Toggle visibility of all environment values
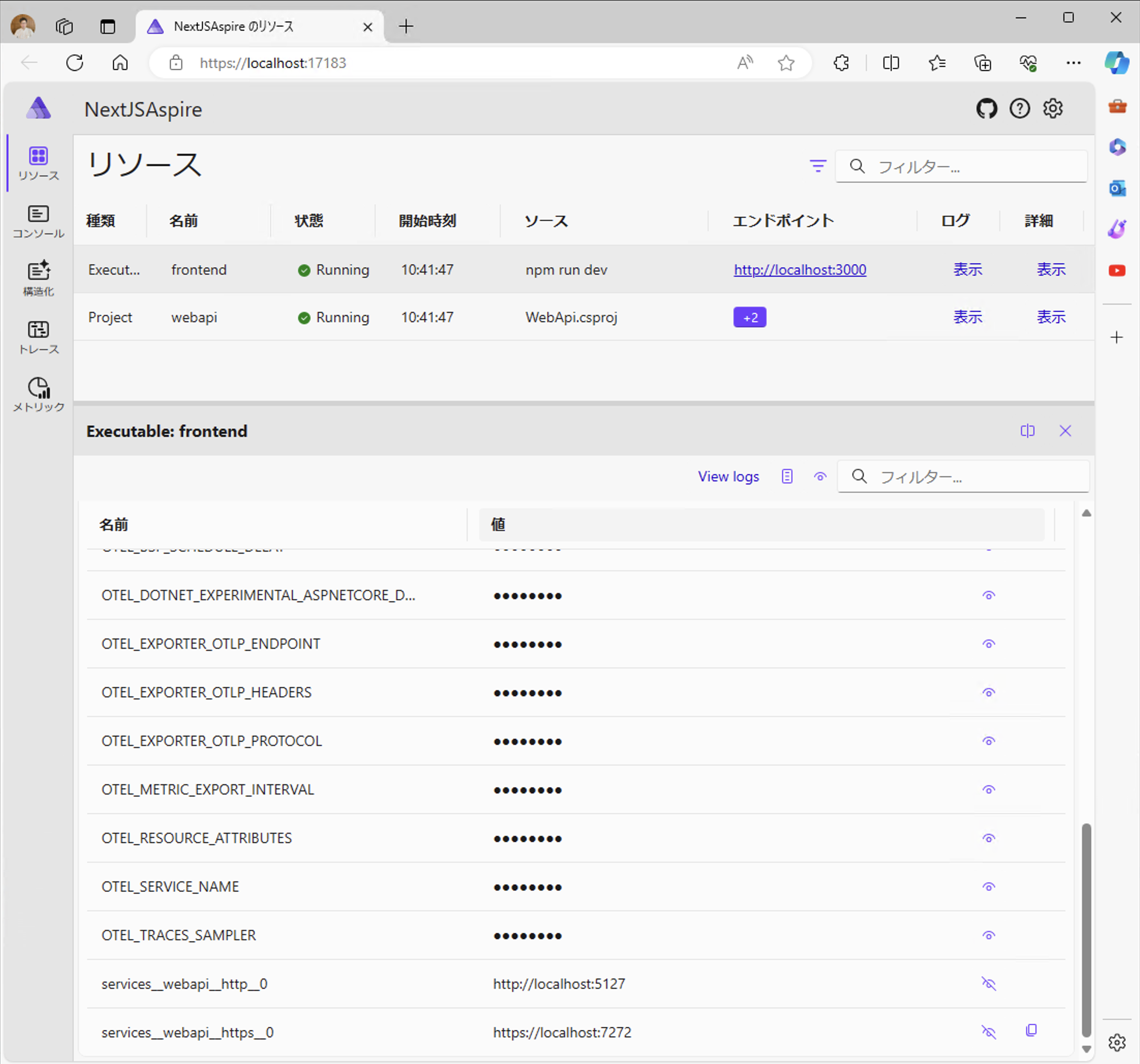Screen dimensions: 1140x1064 (x=820, y=476)
